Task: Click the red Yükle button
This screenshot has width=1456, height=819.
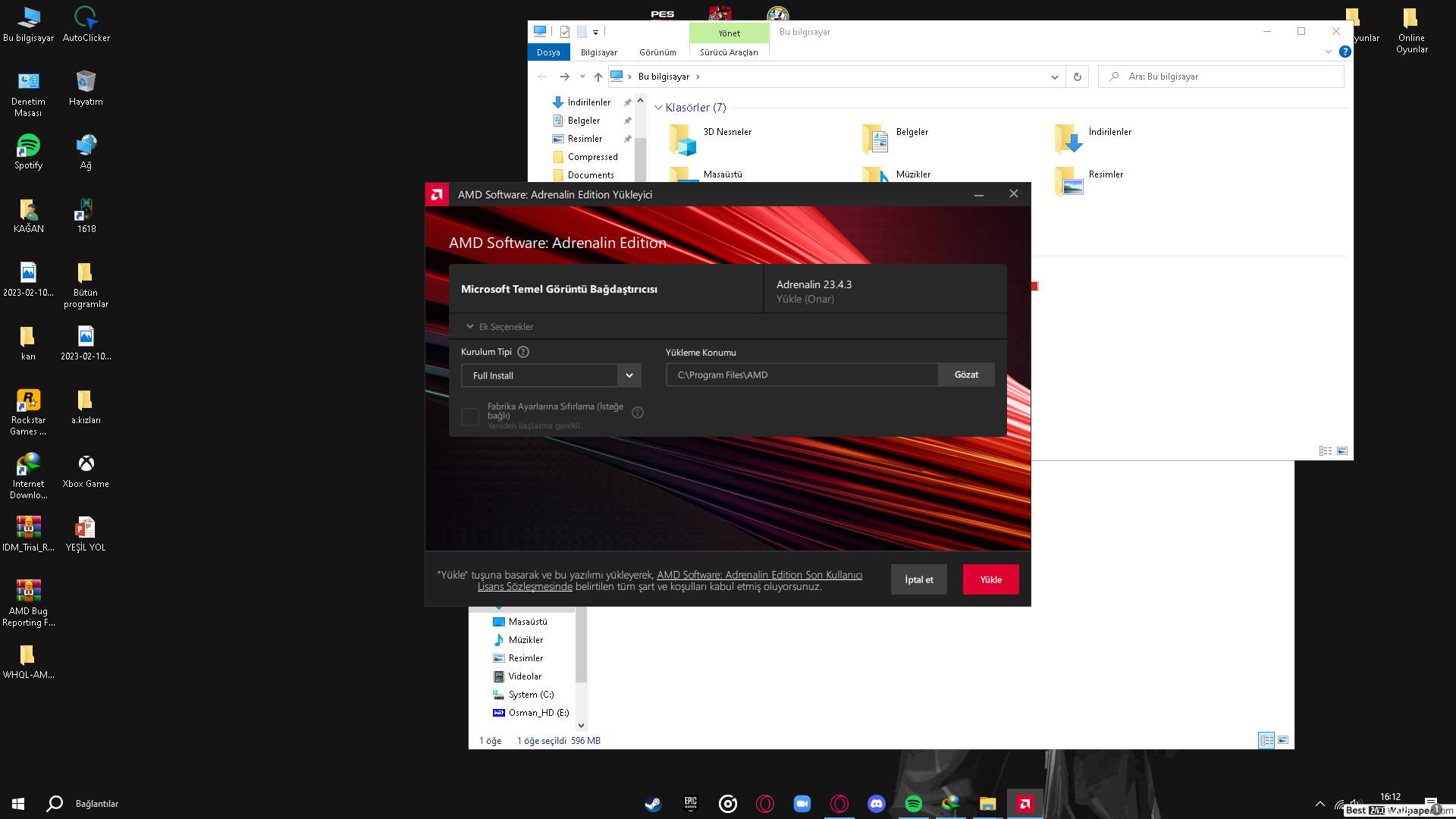Action: pos(990,579)
